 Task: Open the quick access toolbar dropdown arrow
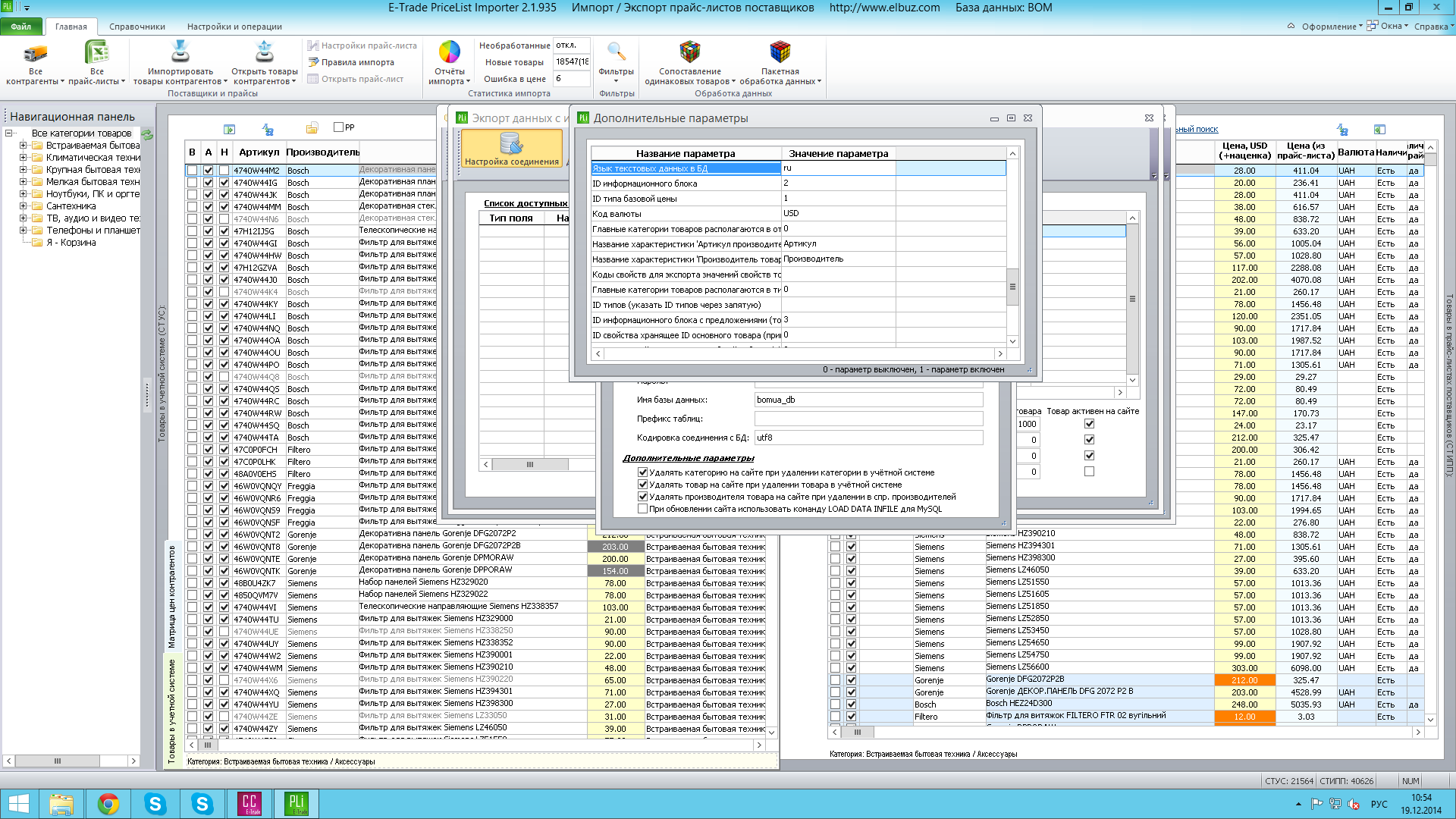(27, 8)
